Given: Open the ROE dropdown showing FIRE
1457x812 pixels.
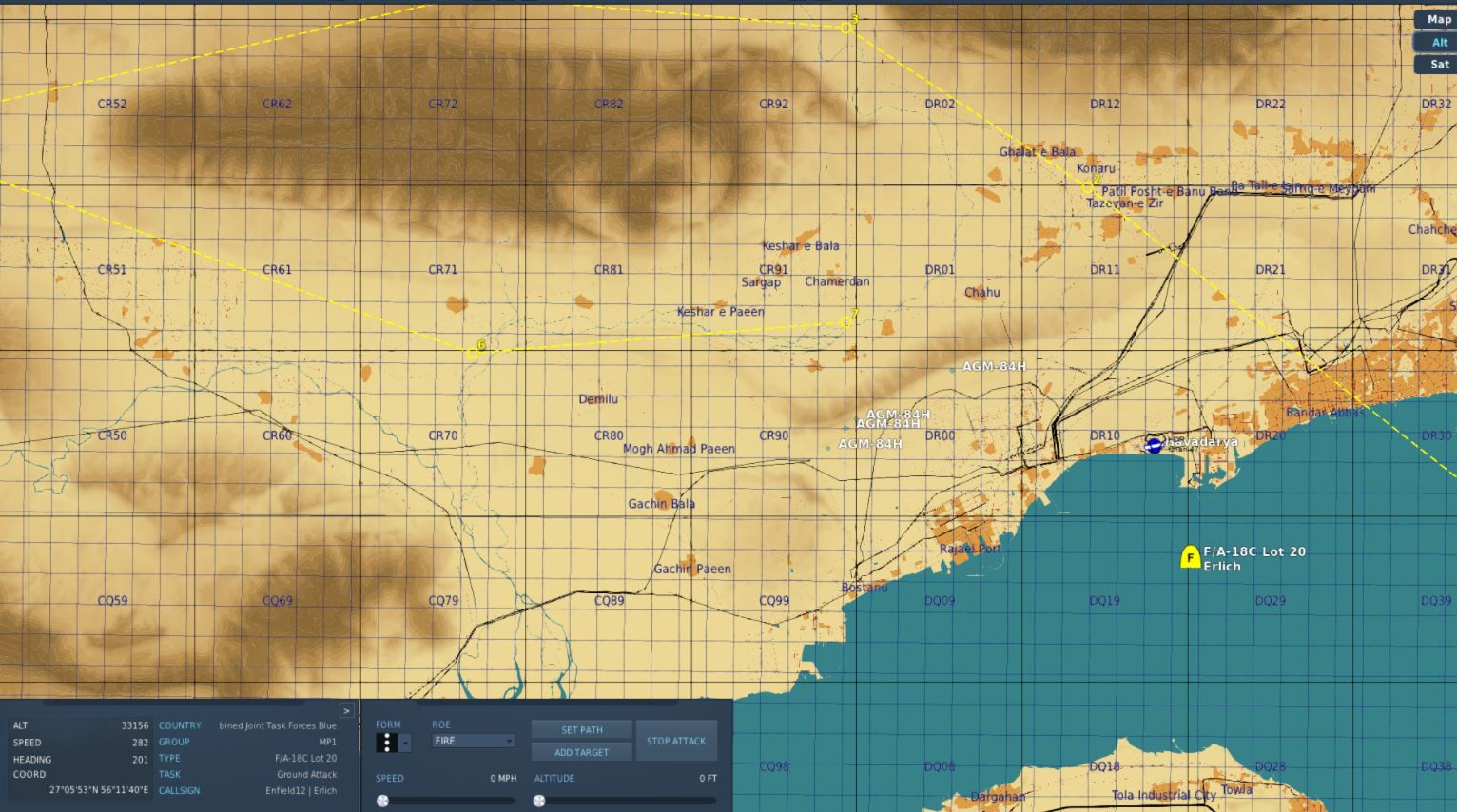Looking at the screenshot, I should tap(474, 741).
